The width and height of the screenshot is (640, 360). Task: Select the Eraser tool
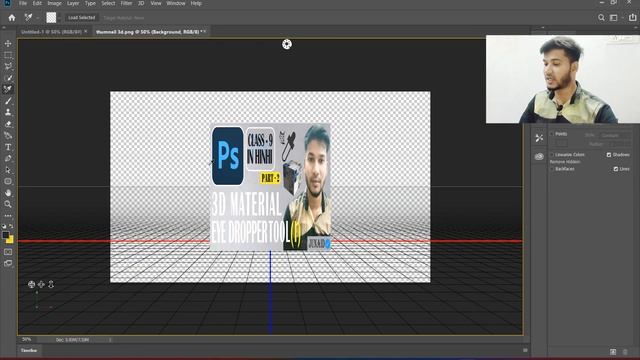(8, 124)
